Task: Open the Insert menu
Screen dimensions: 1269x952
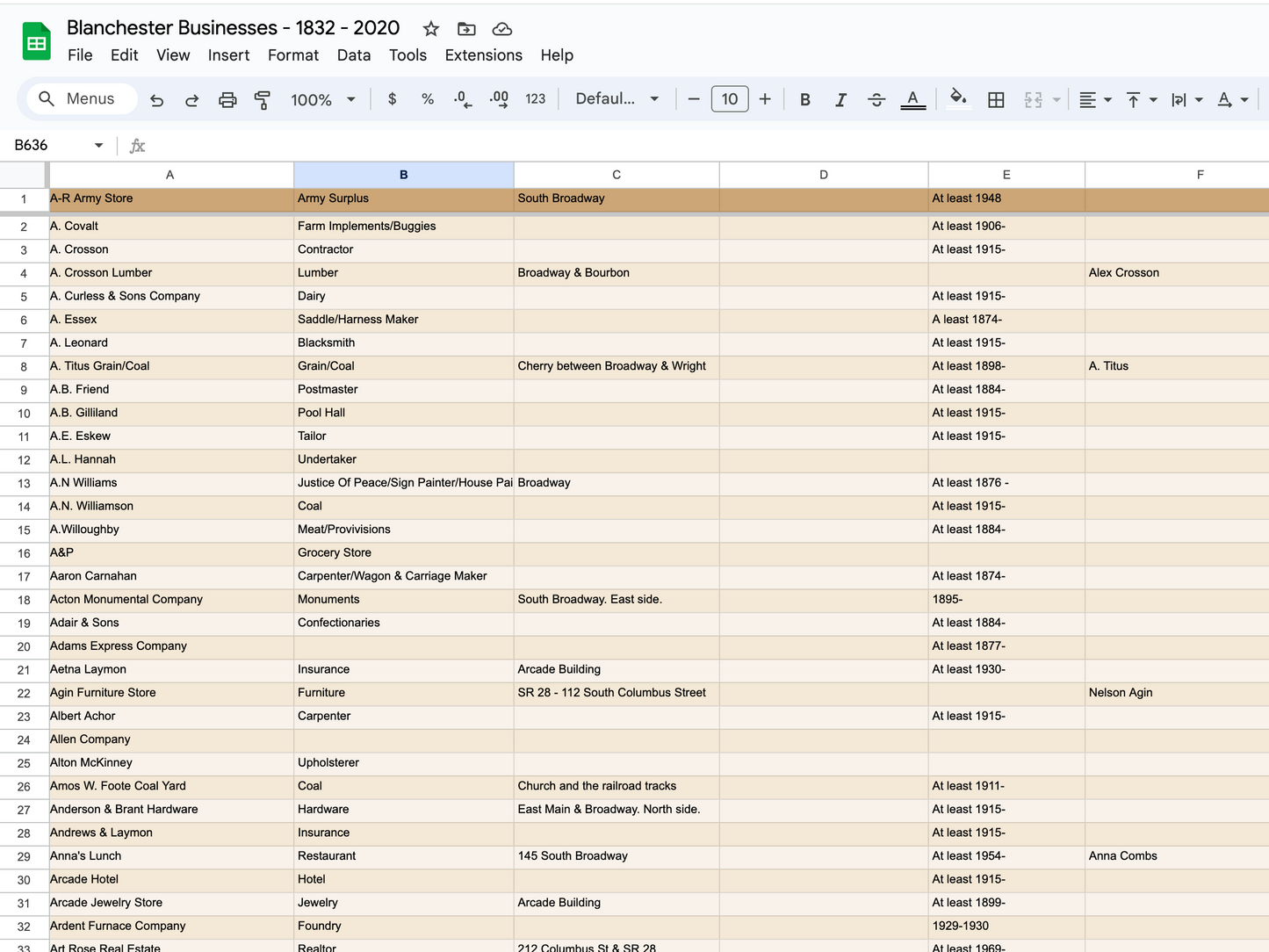Action: tap(228, 55)
